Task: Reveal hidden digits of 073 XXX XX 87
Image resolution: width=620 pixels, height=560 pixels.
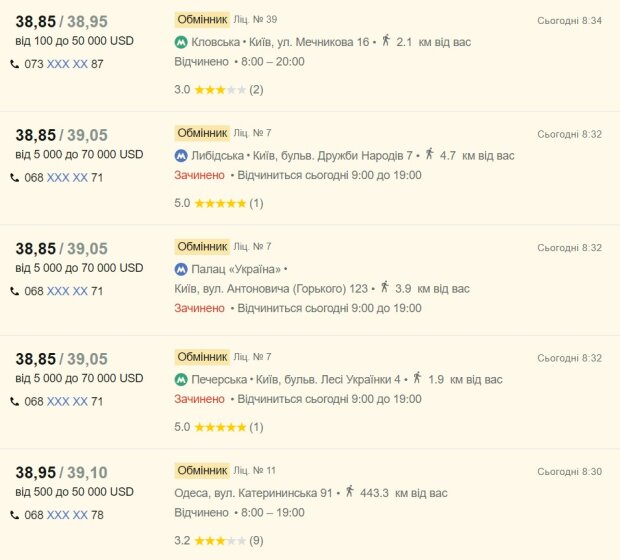Action: 67,64
